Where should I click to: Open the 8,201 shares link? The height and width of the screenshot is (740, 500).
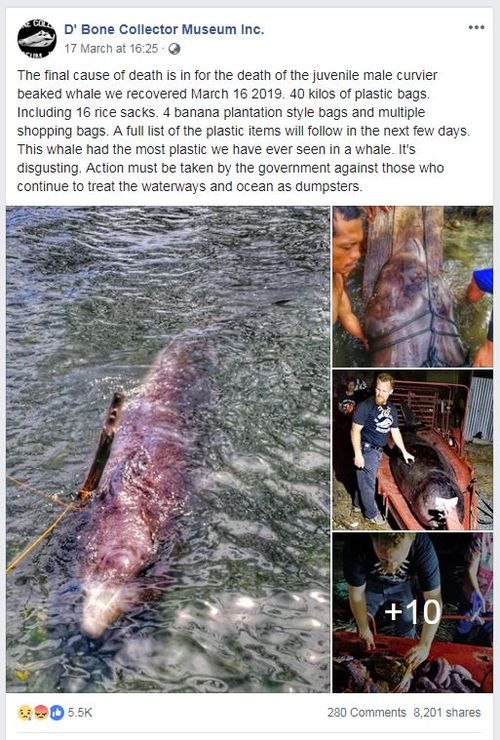pos(447,712)
